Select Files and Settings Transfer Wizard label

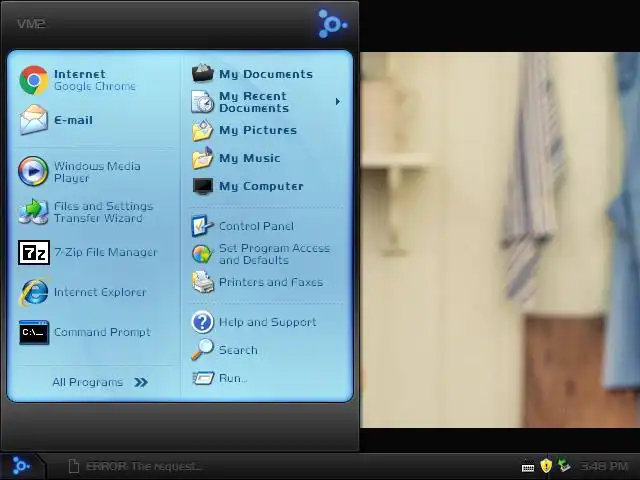point(104,212)
